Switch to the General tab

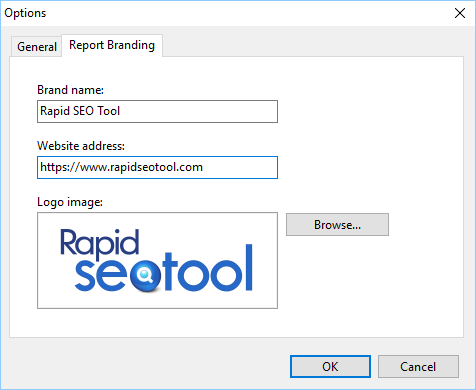(37, 46)
